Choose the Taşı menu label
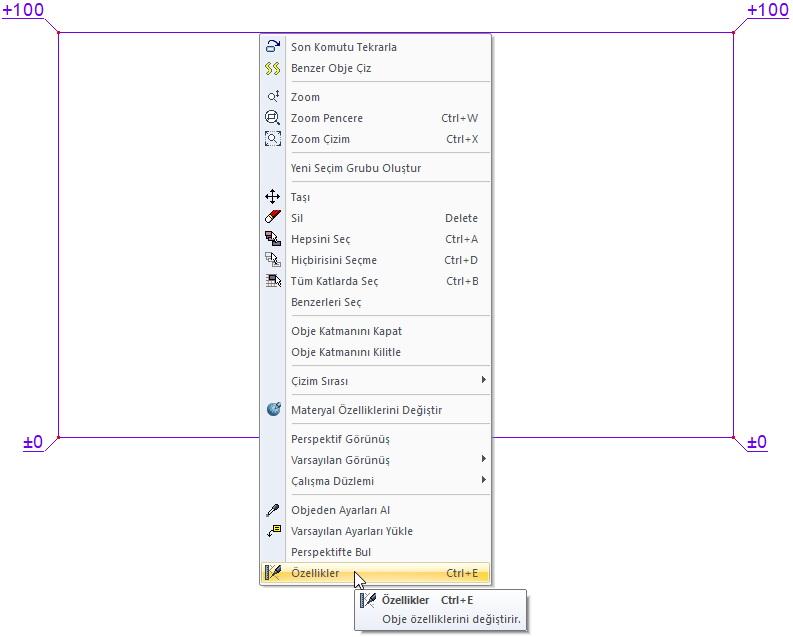Viewport: 793px width, 637px height. tap(300, 197)
